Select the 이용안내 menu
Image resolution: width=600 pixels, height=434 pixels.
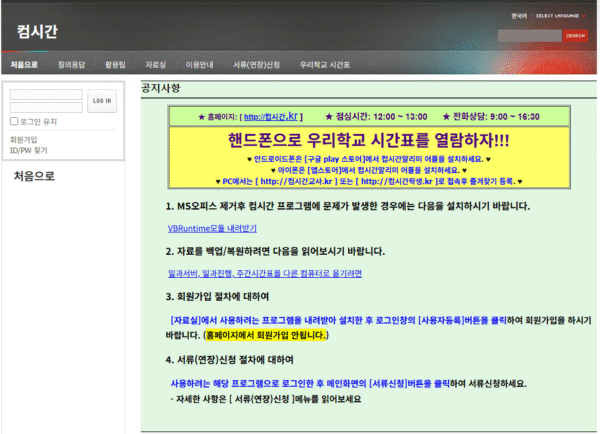(x=199, y=65)
